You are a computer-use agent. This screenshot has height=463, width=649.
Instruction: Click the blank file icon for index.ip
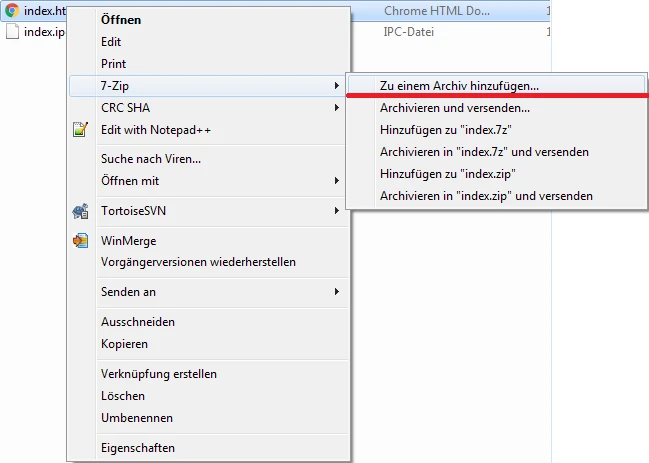click(12, 32)
